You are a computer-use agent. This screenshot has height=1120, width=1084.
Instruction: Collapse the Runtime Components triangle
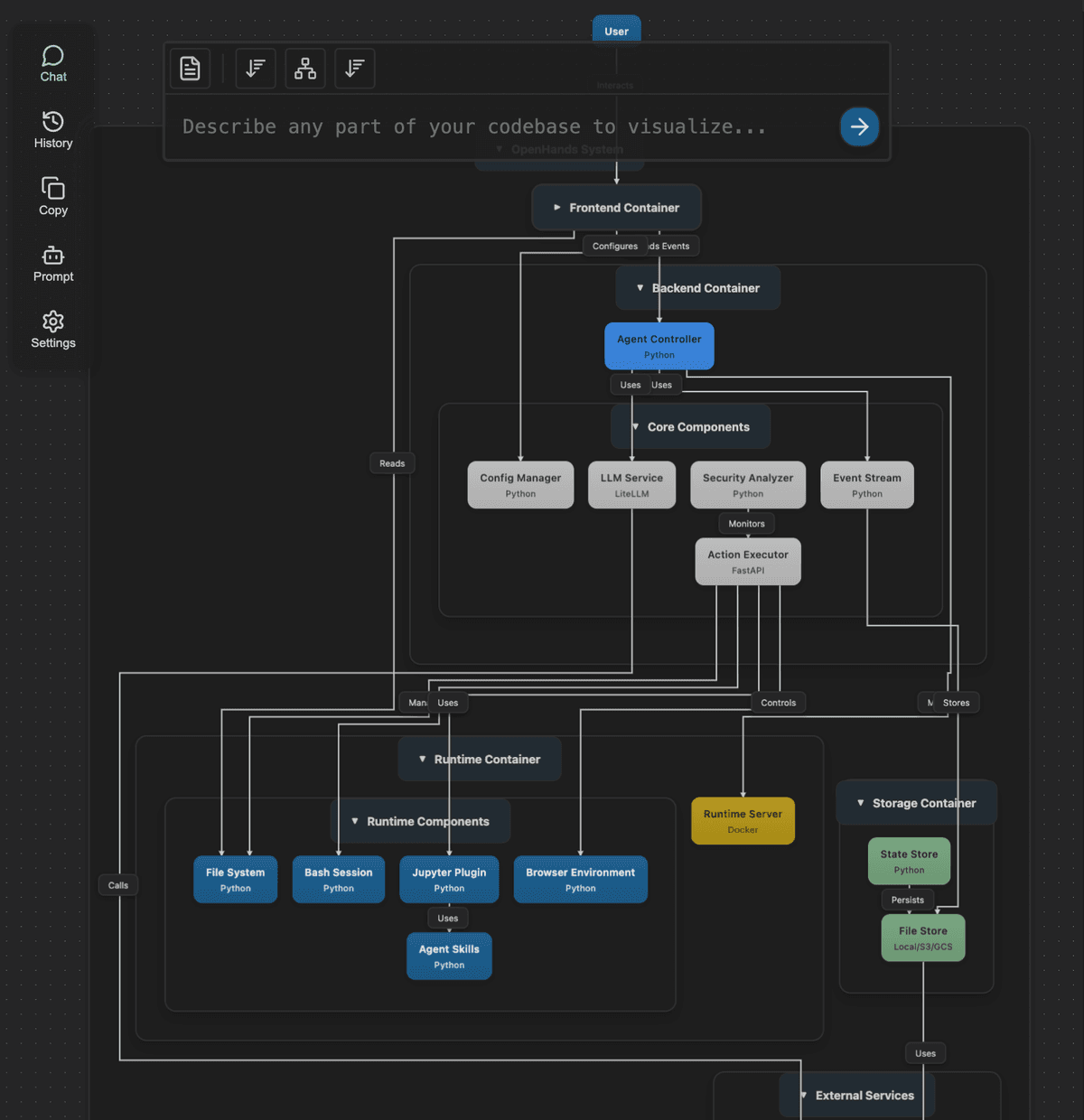point(355,821)
